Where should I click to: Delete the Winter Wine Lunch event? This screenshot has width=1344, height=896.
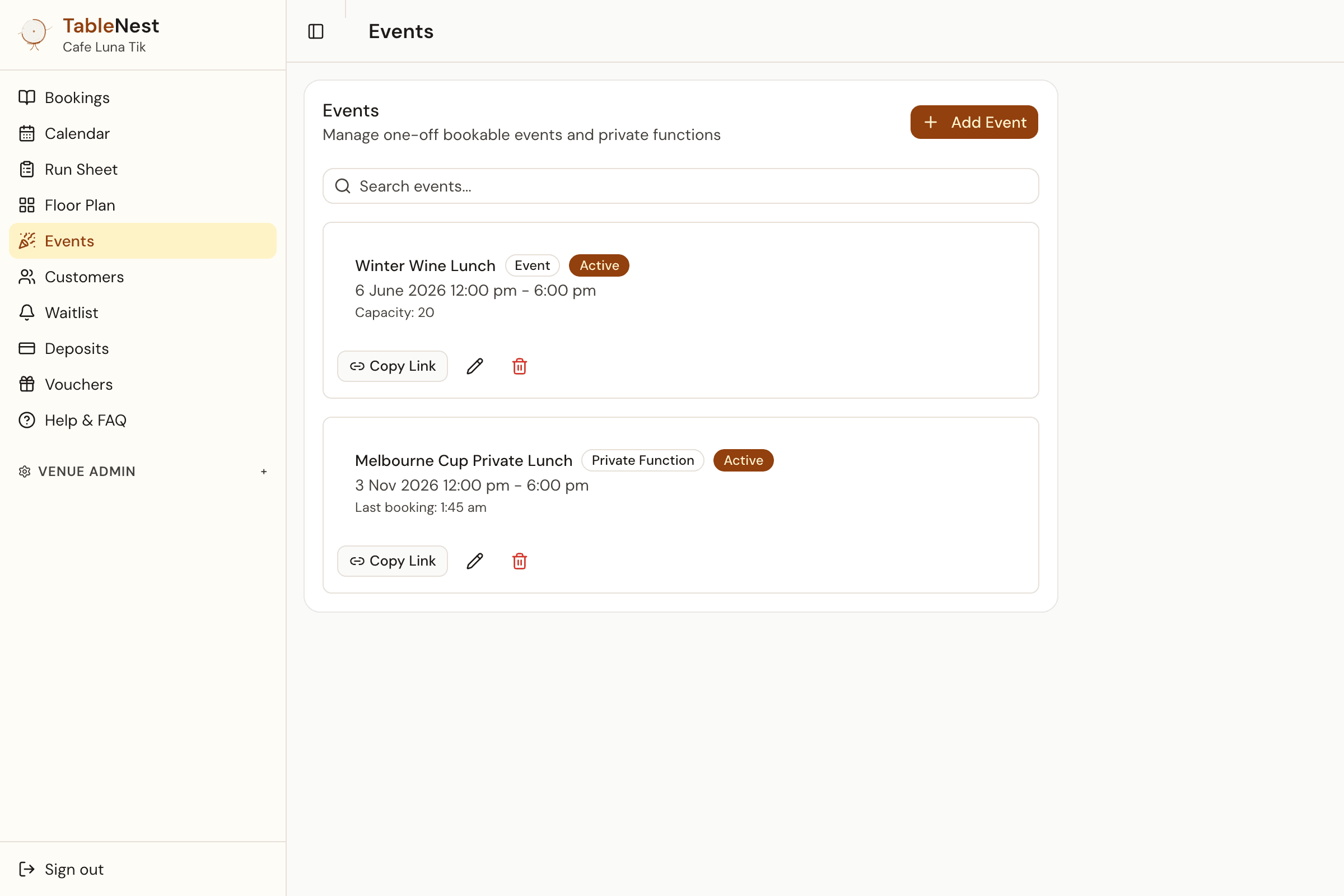pos(520,366)
